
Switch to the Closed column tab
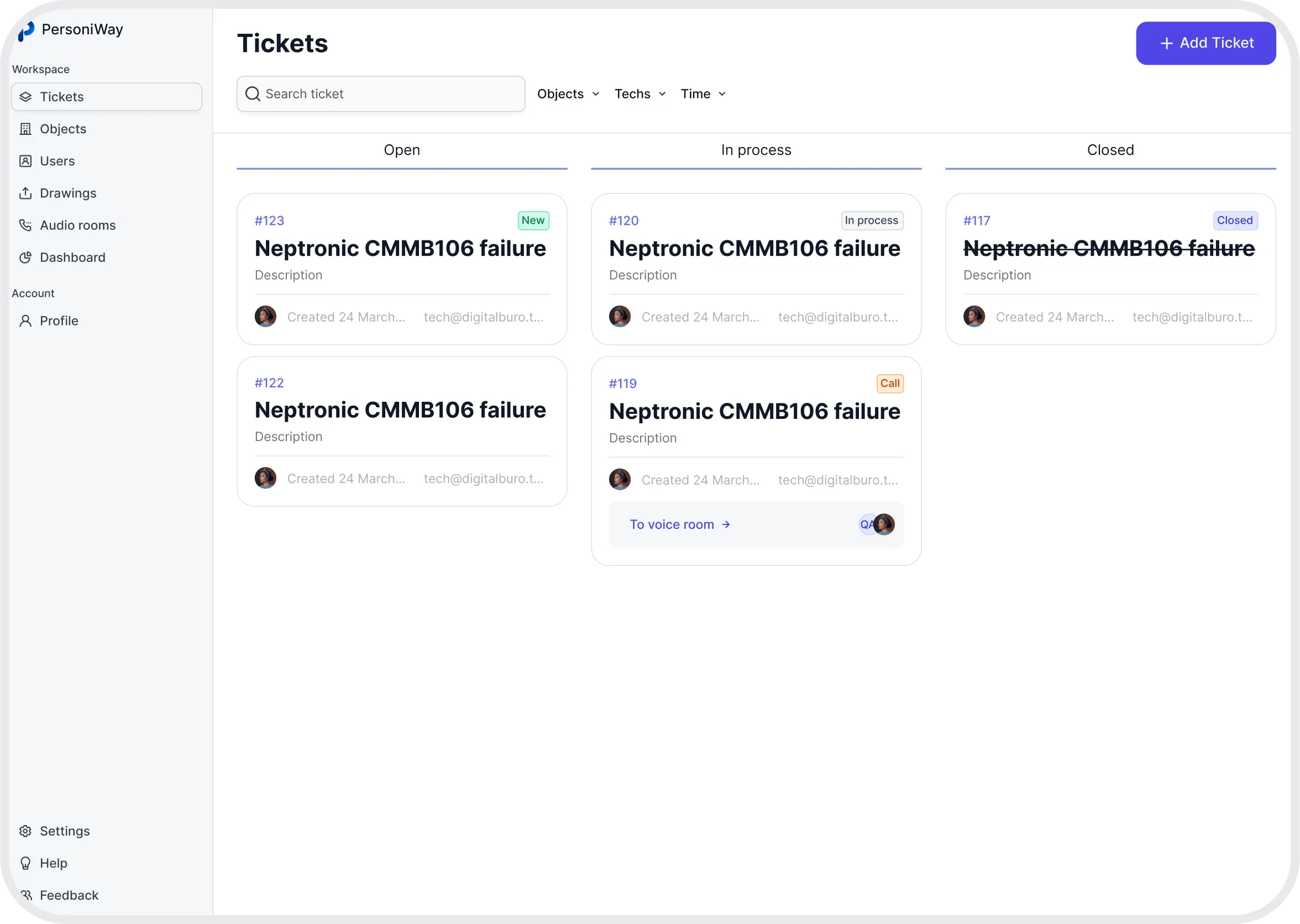point(1110,150)
